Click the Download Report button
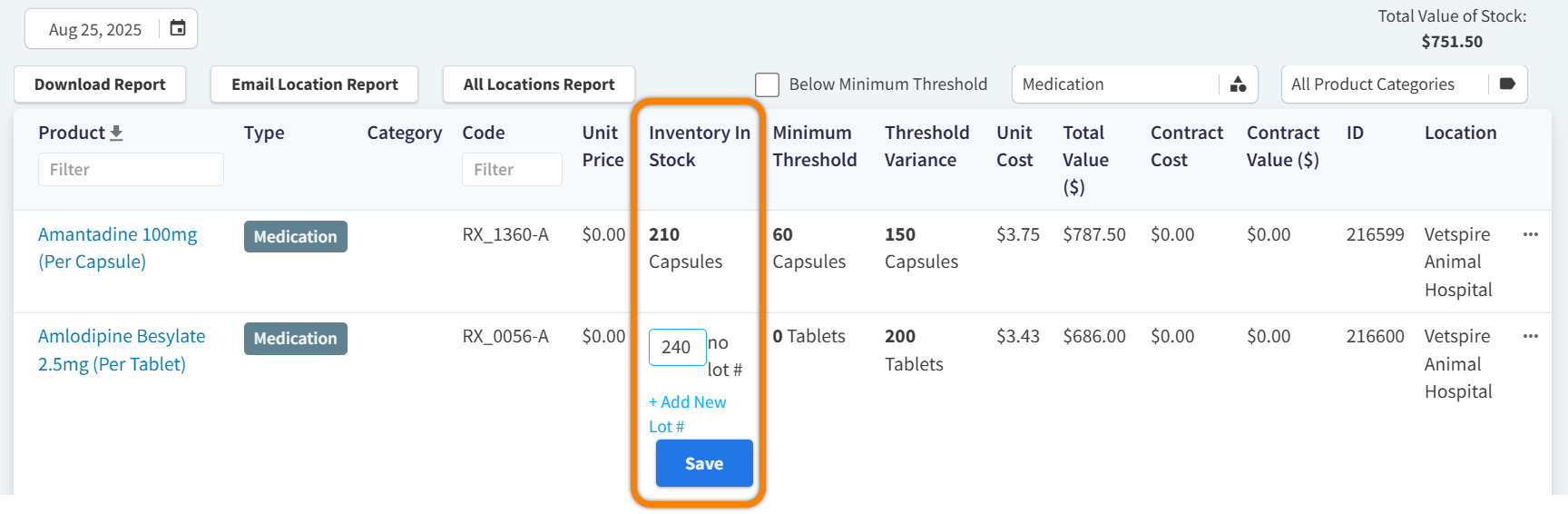This screenshot has width=1568, height=514. (x=100, y=84)
